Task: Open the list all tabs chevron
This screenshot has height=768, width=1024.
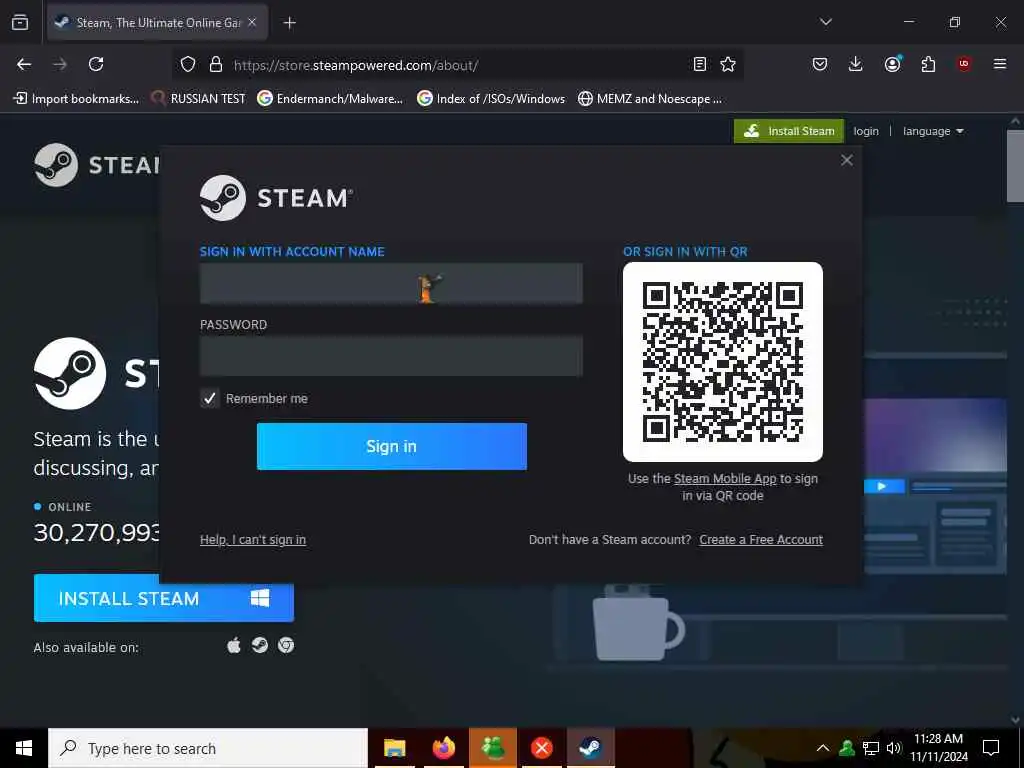Action: (x=825, y=22)
